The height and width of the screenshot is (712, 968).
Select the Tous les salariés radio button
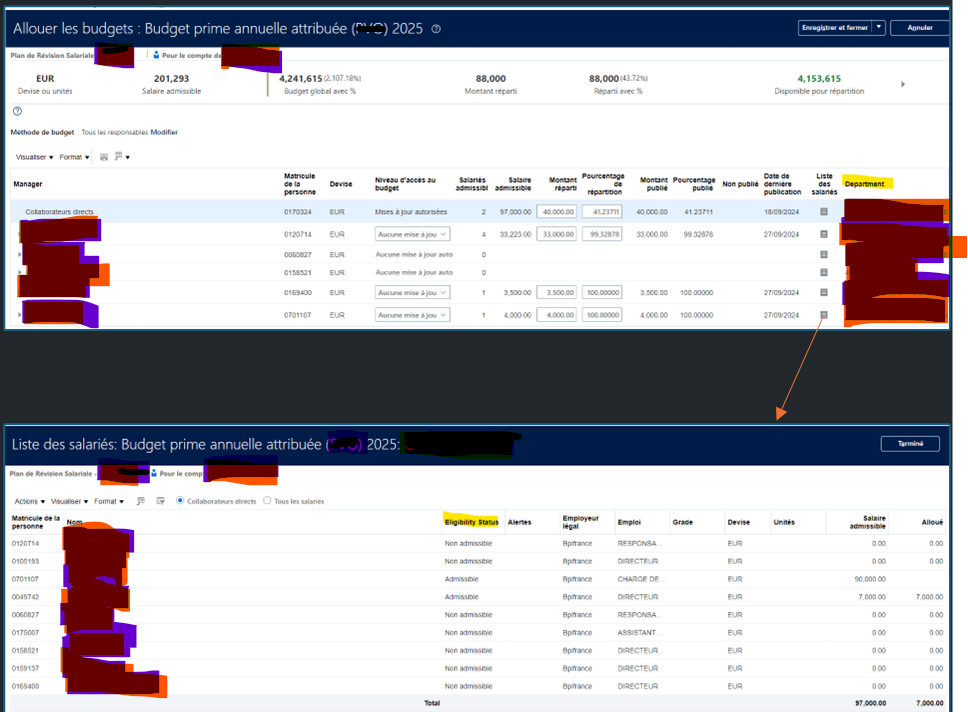coord(267,500)
